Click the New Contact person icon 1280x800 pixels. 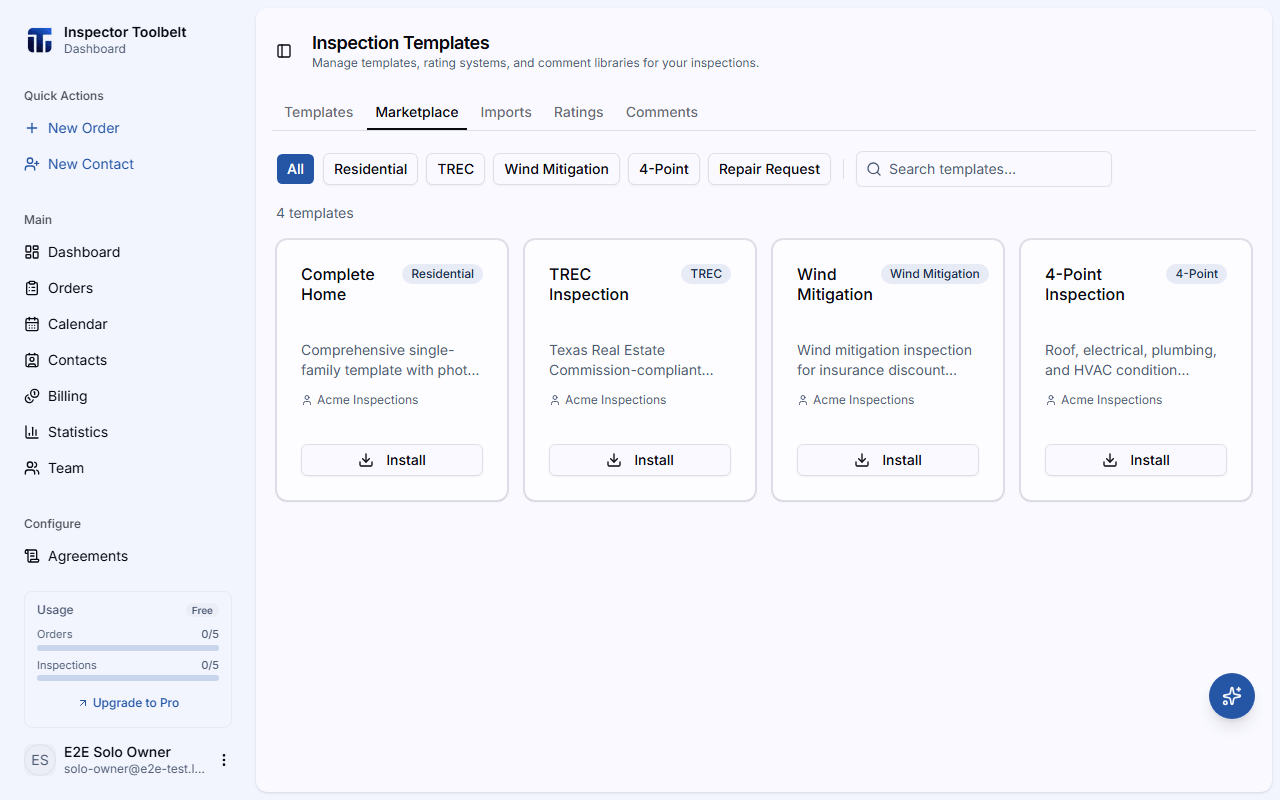pyautogui.click(x=32, y=164)
